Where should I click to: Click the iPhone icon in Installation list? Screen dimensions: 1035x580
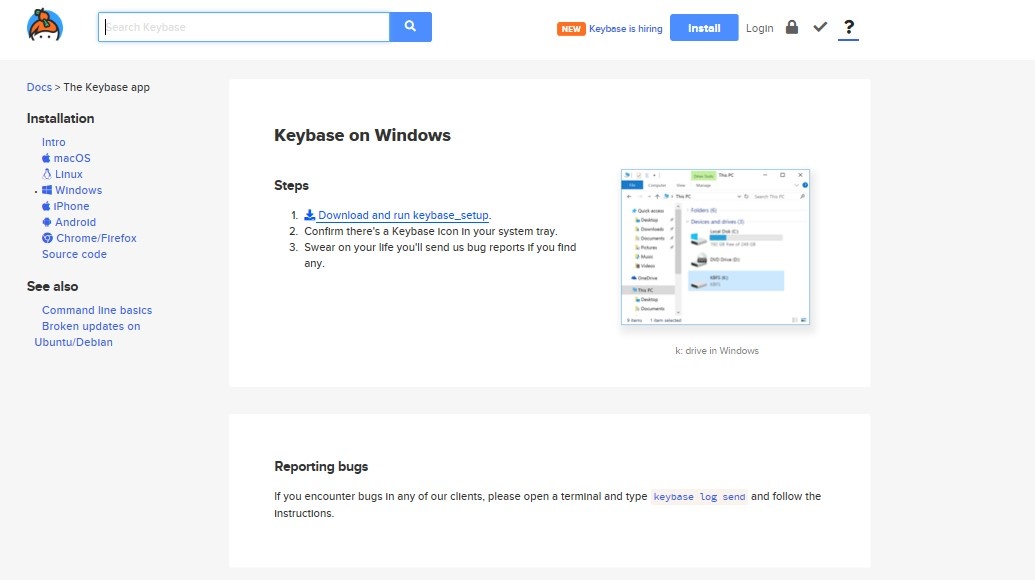coord(46,206)
